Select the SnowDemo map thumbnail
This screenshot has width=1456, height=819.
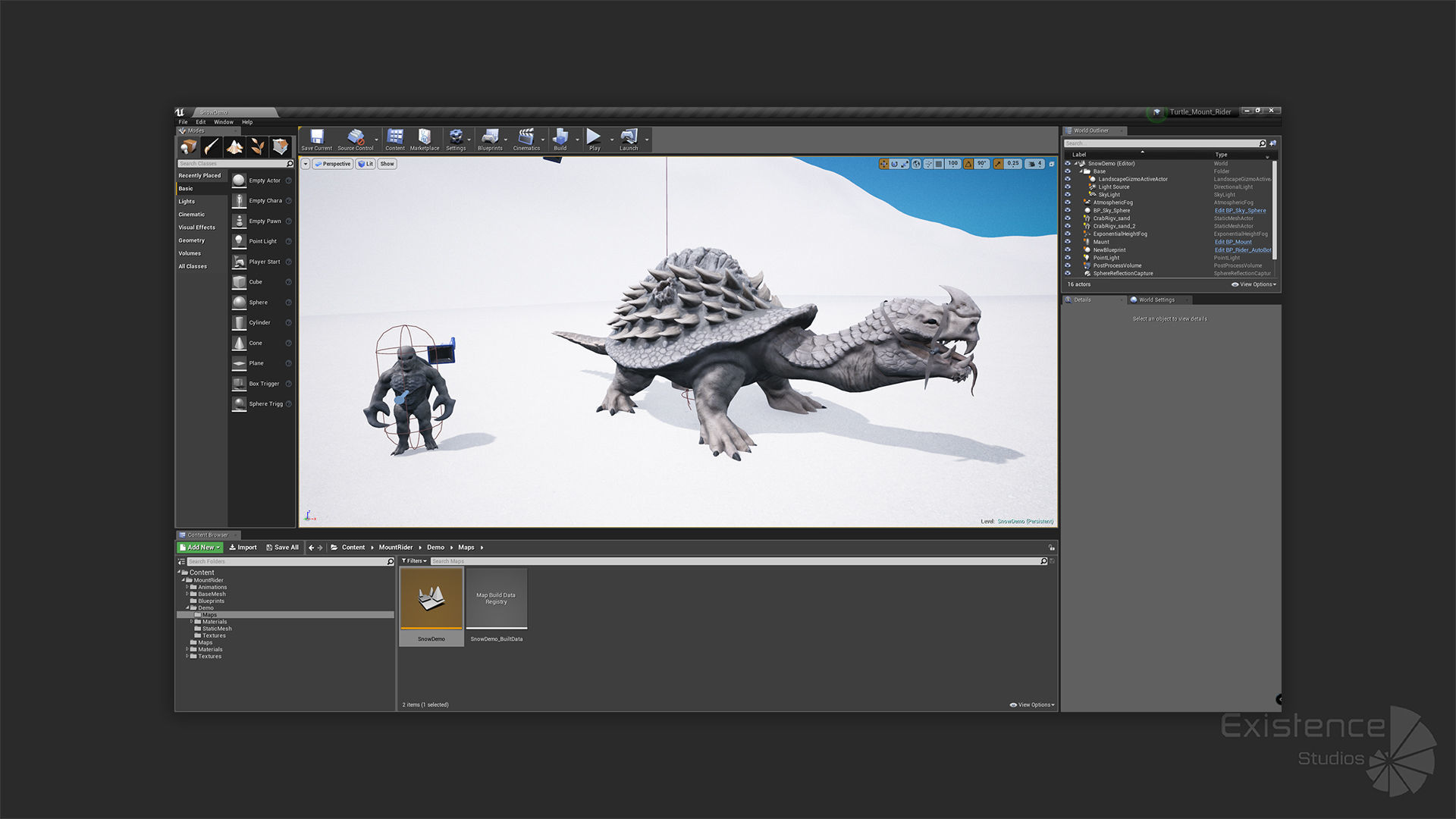431,599
